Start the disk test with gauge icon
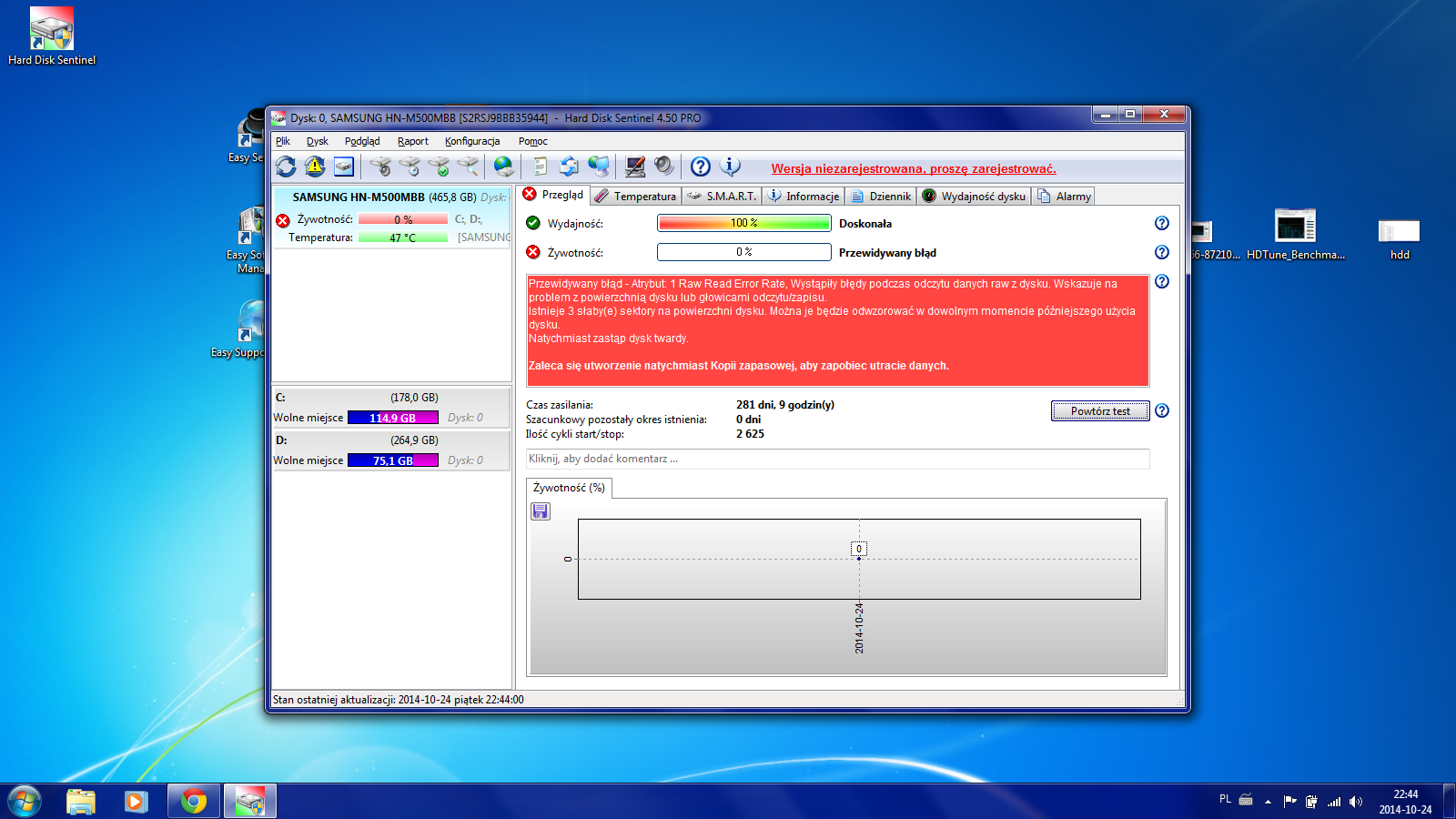Image resolution: width=1456 pixels, height=819 pixels. point(380,167)
